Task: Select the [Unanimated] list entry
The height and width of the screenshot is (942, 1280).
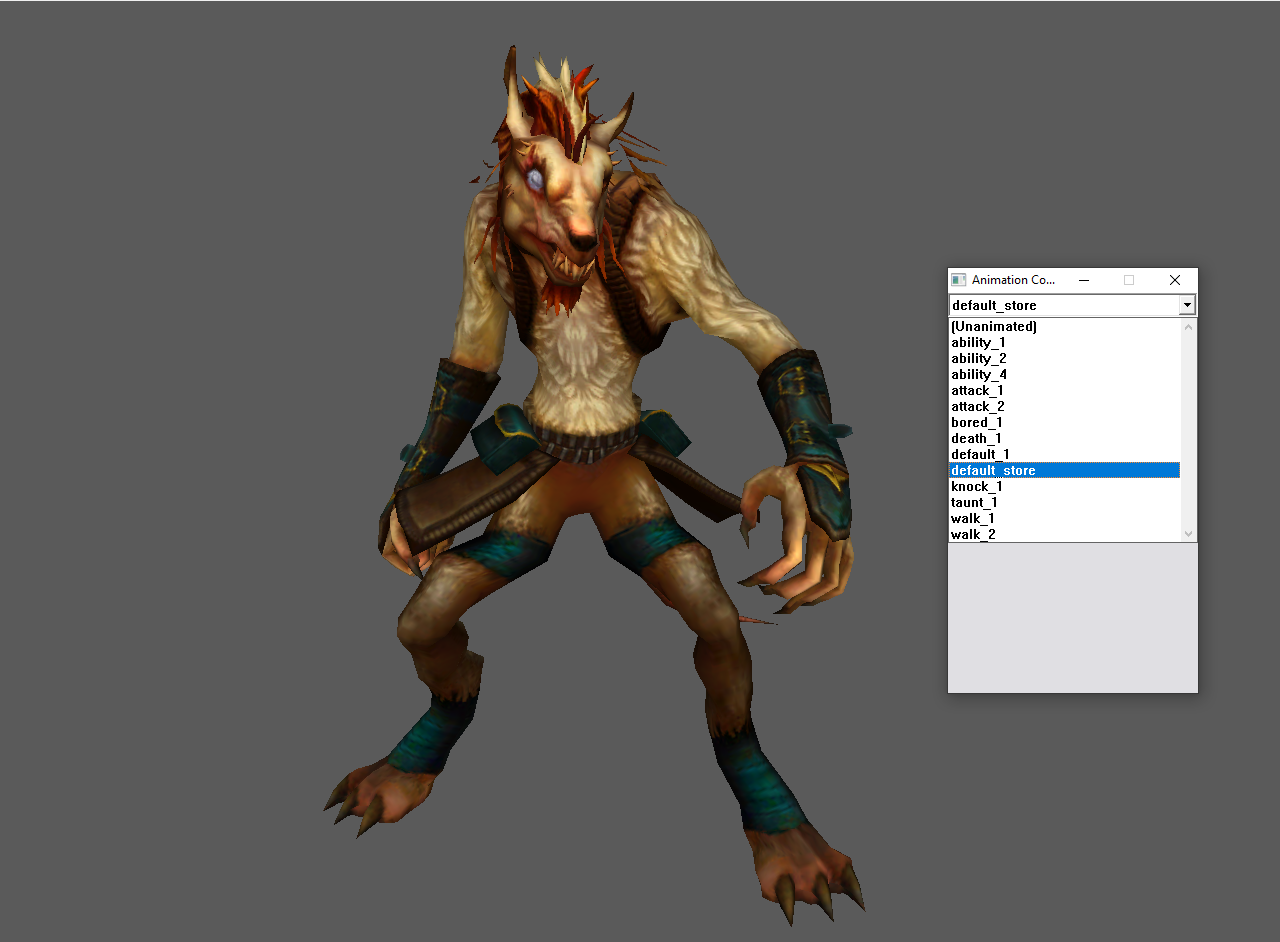Action: click(1064, 327)
